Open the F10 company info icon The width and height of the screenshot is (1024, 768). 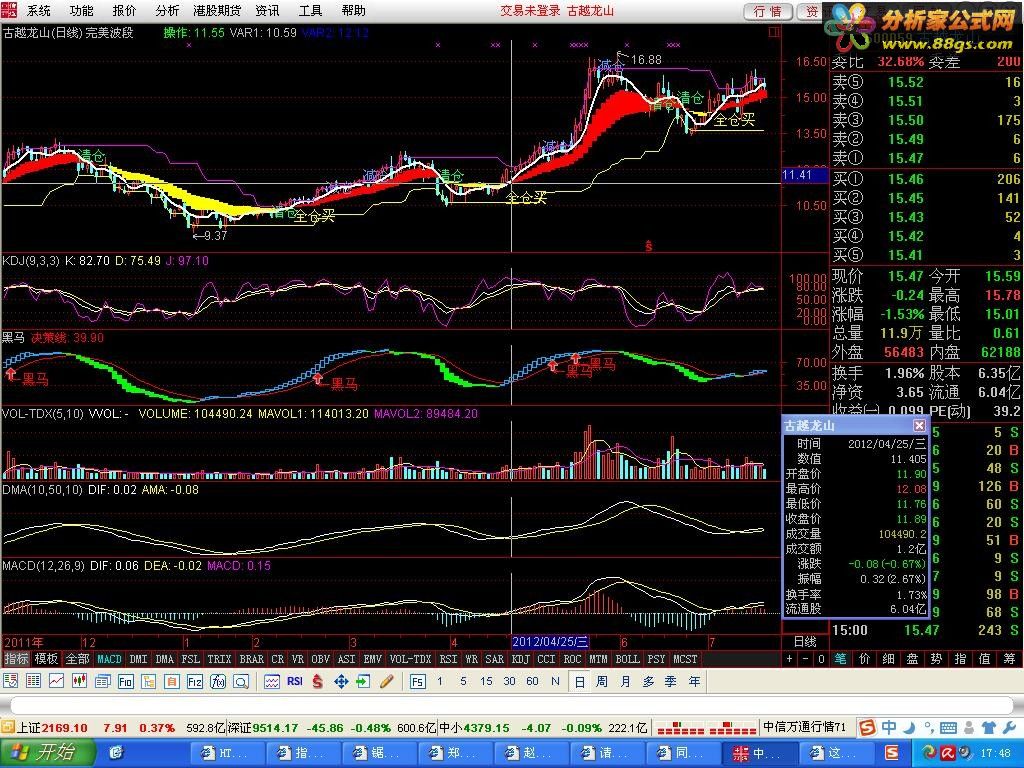pos(125,682)
